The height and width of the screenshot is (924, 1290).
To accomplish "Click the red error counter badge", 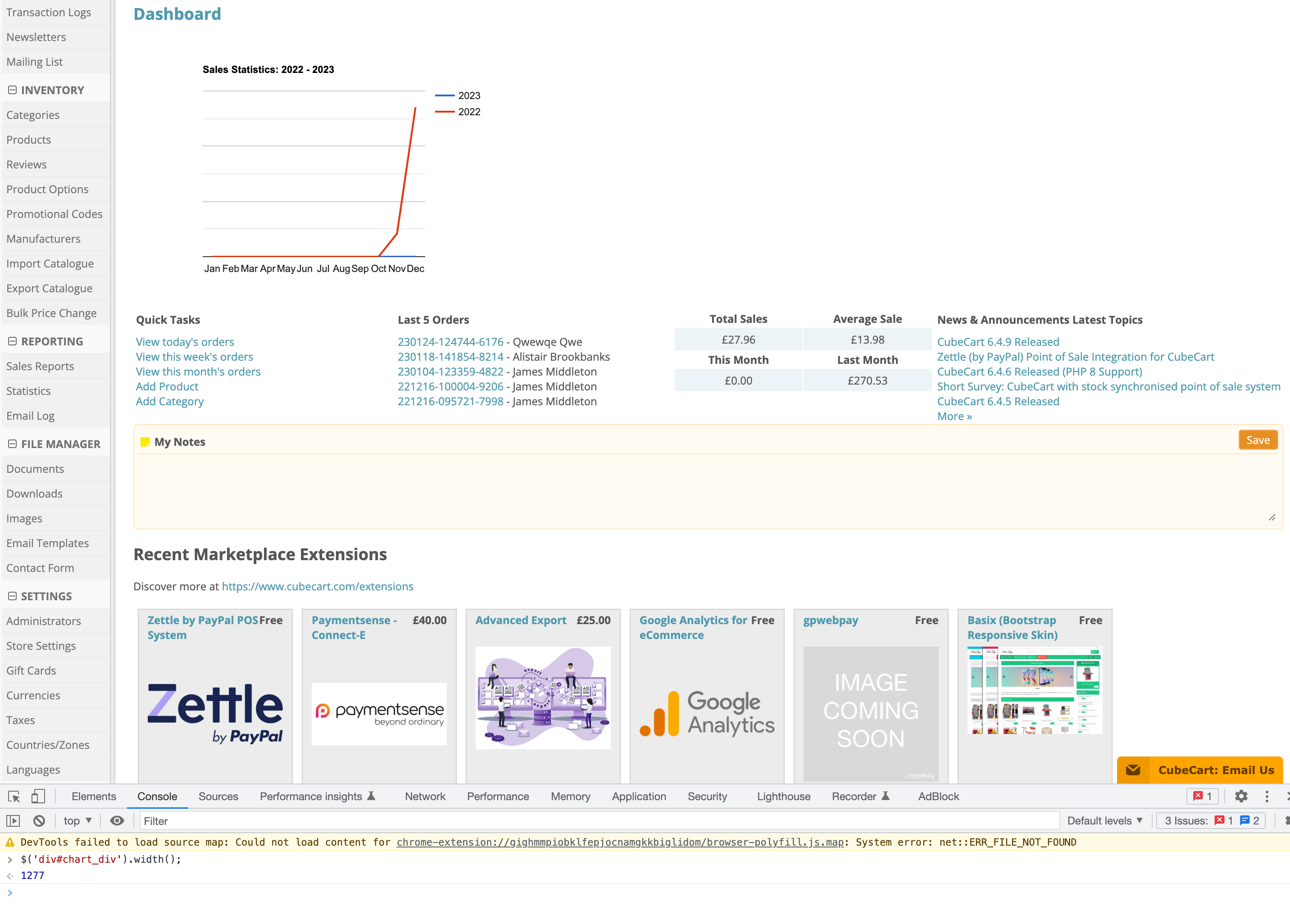I will 1202,796.
